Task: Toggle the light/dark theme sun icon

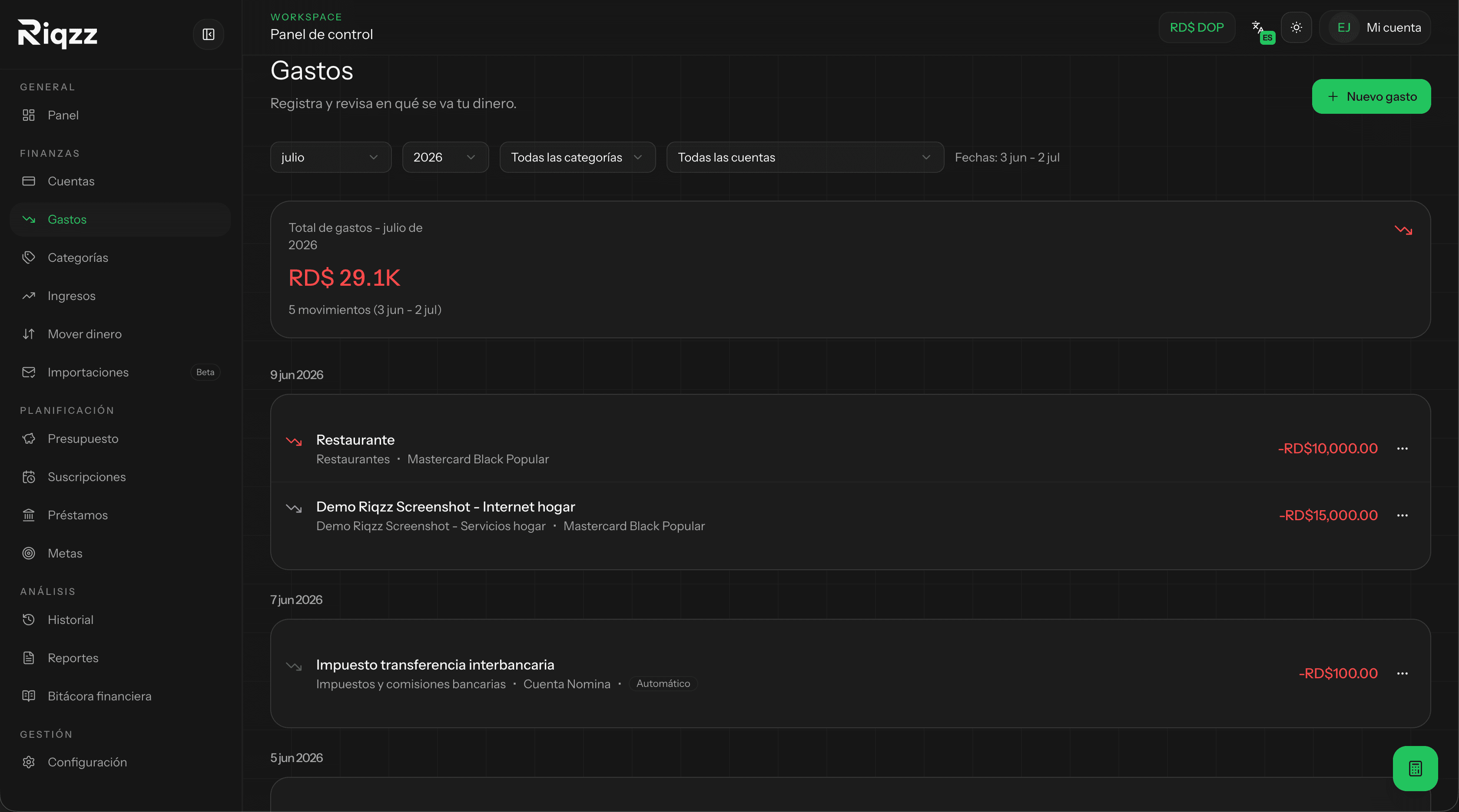Action: pos(1296,27)
